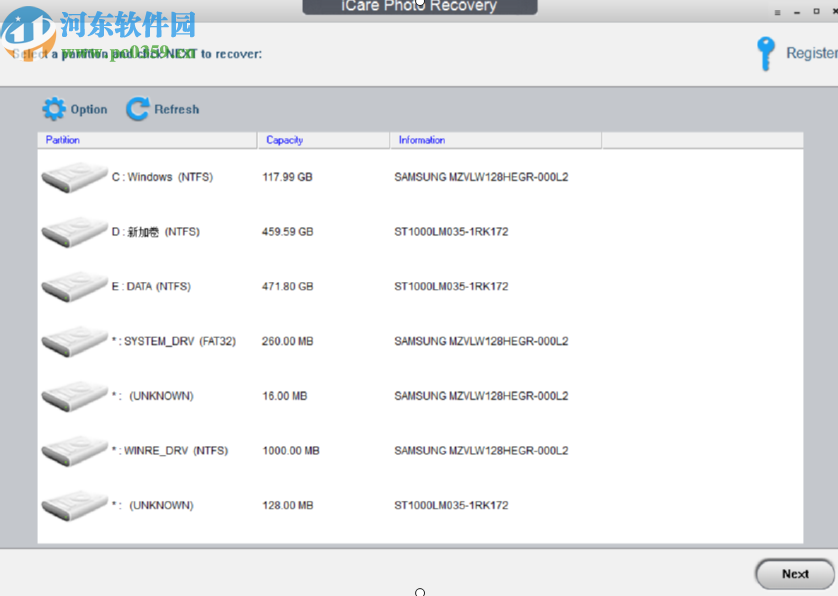Minimize the iCare Photo Recovery window

click(x=797, y=12)
